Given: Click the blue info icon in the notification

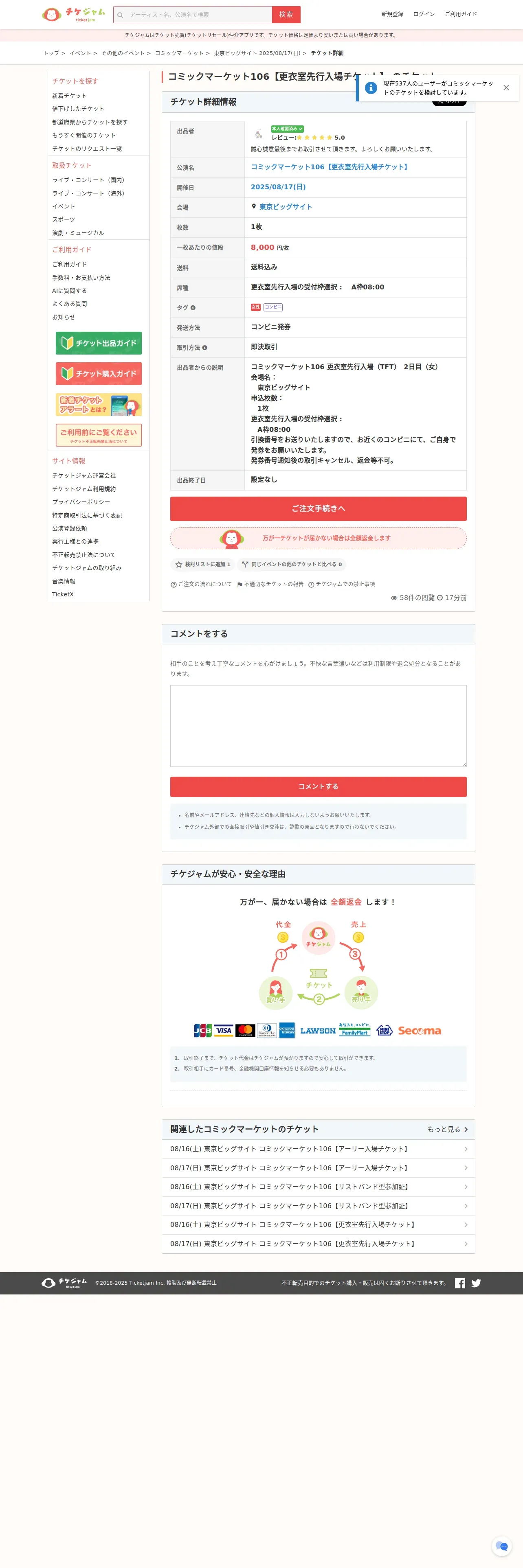Looking at the screenshot, I should 371,88.
